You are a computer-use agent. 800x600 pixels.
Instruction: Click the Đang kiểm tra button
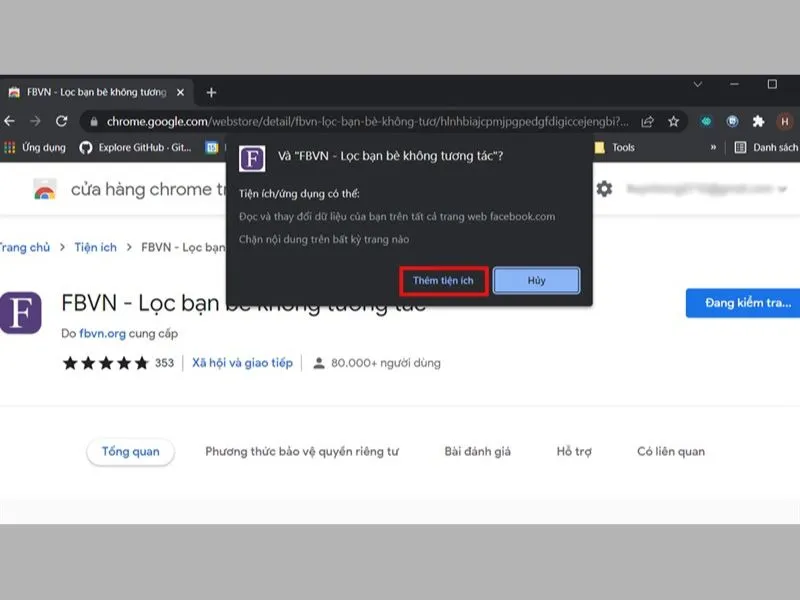(743, 303)
